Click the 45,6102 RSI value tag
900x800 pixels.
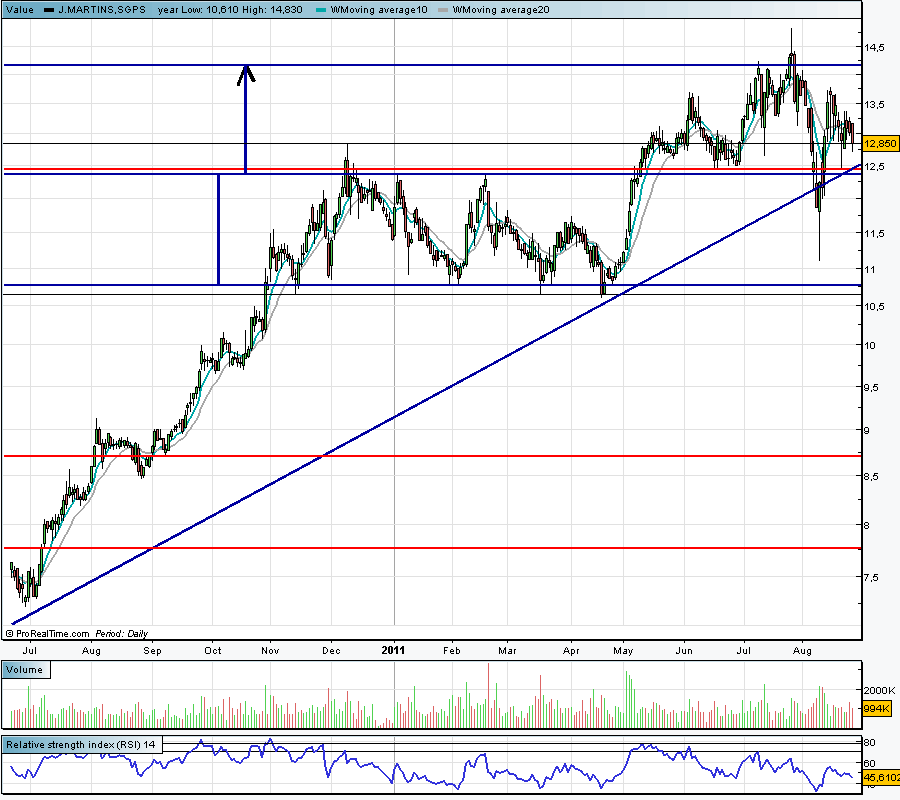pos(881,778)
